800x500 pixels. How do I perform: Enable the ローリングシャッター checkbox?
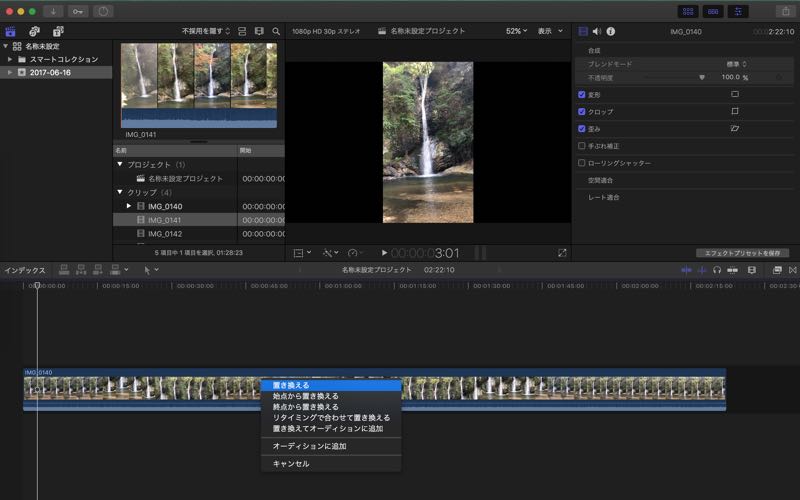coord(582,162)
